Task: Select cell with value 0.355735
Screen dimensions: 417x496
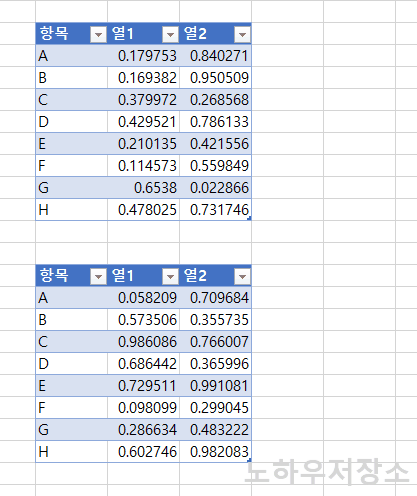Action: (216, 320)
